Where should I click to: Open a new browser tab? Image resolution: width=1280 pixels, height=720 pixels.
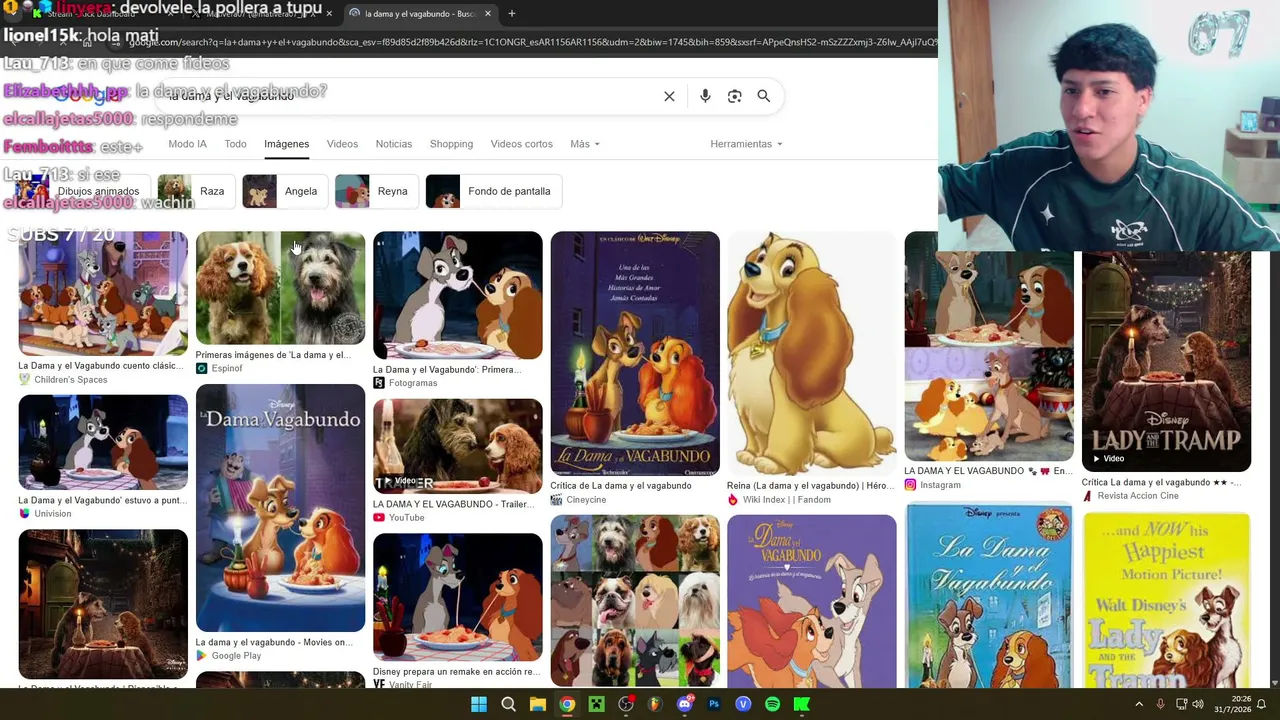(x=512, y=14)
